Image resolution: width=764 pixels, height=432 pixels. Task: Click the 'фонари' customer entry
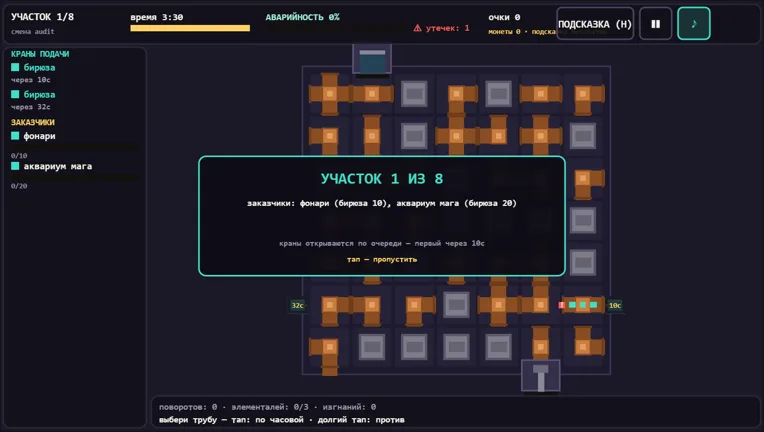(x=75, y=145)
